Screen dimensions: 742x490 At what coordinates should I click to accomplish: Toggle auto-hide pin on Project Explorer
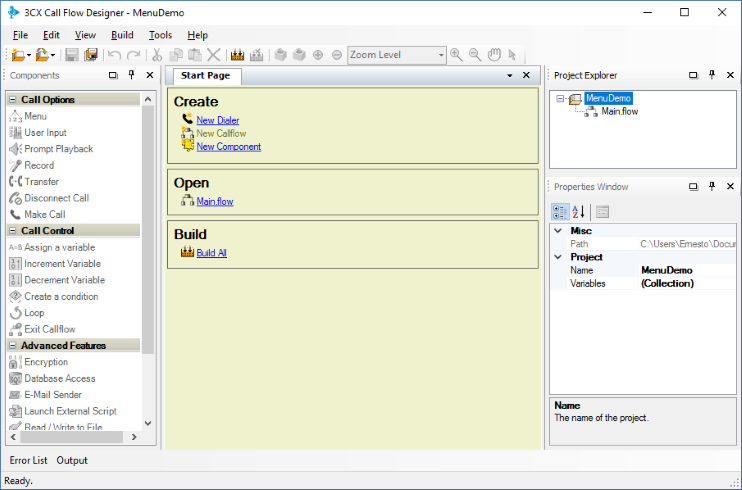[x=712, y=75]
